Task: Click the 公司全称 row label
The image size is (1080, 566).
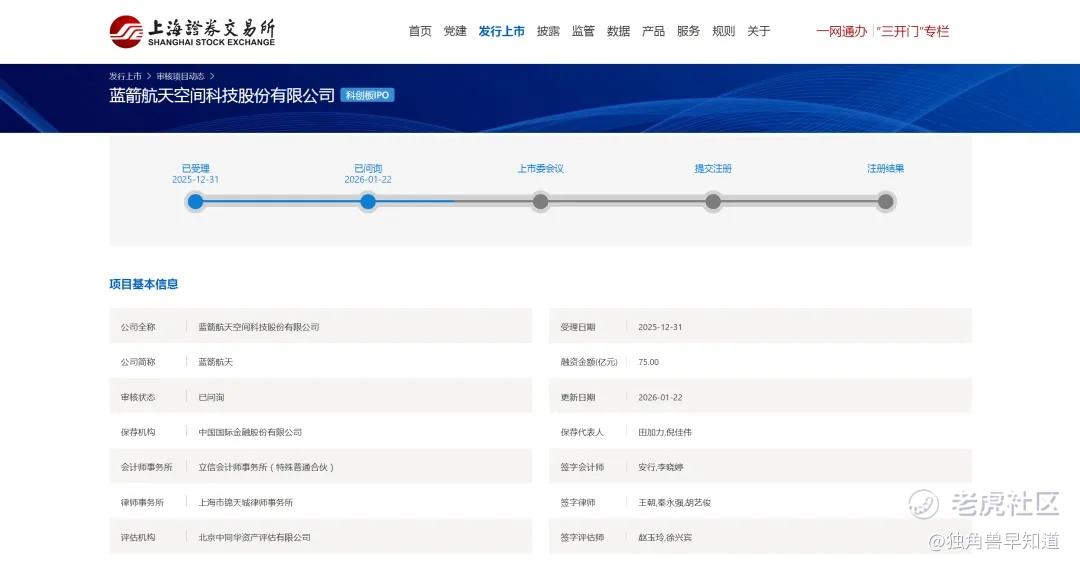Action: (138, 327)
